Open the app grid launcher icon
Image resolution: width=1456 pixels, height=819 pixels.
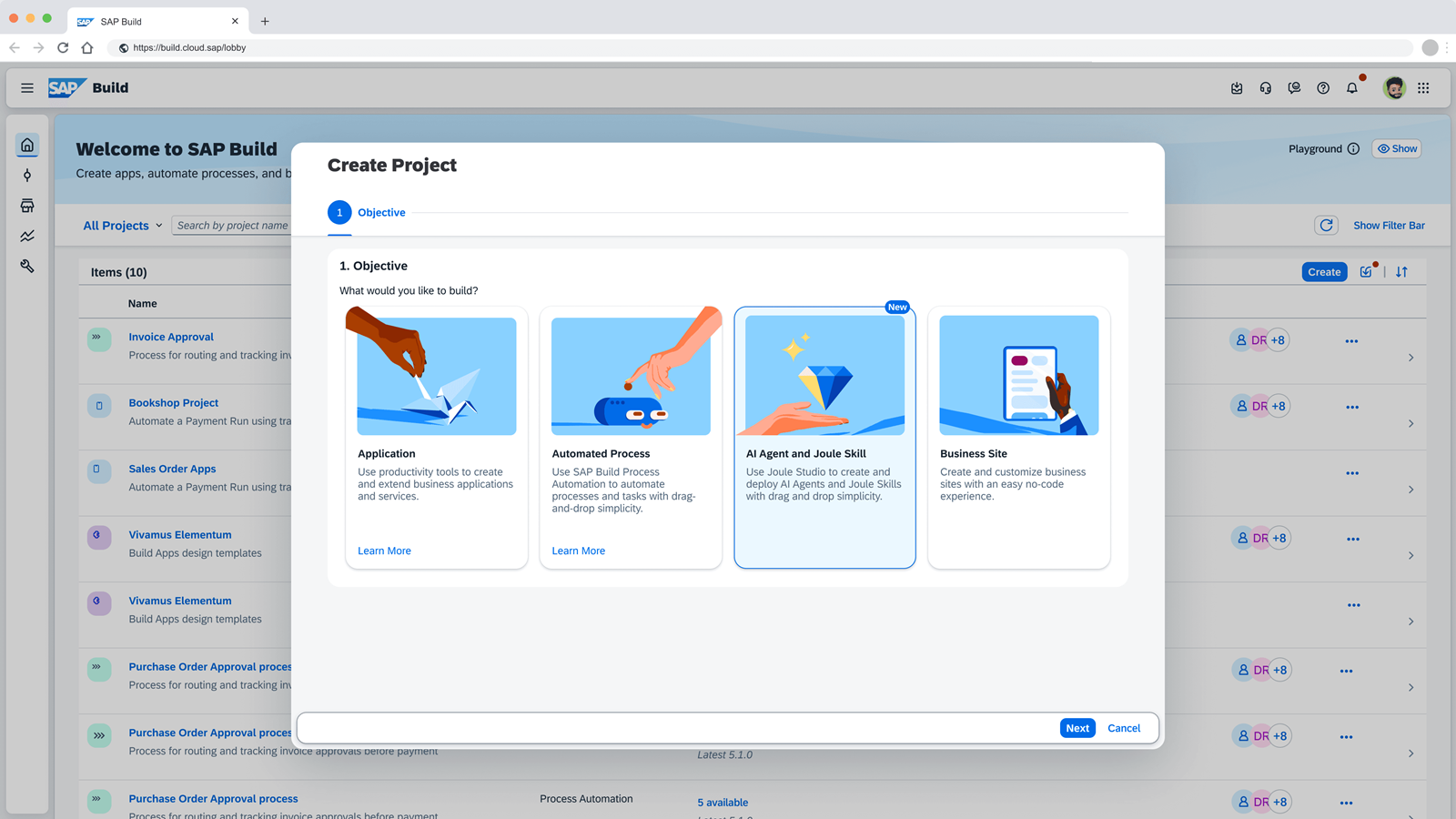pyautogui.click(x=1423, y=88)
